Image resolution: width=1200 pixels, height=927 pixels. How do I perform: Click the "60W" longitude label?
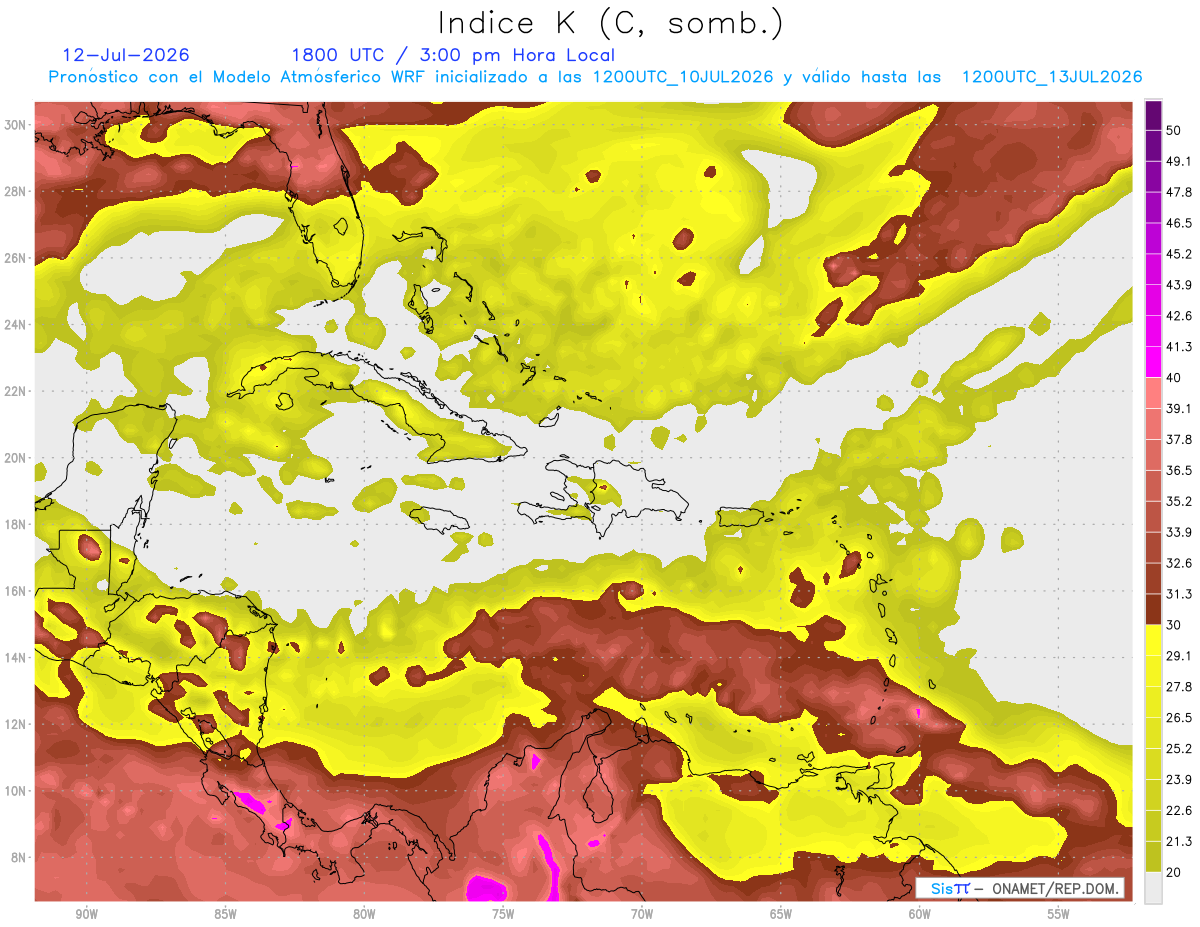920,914
